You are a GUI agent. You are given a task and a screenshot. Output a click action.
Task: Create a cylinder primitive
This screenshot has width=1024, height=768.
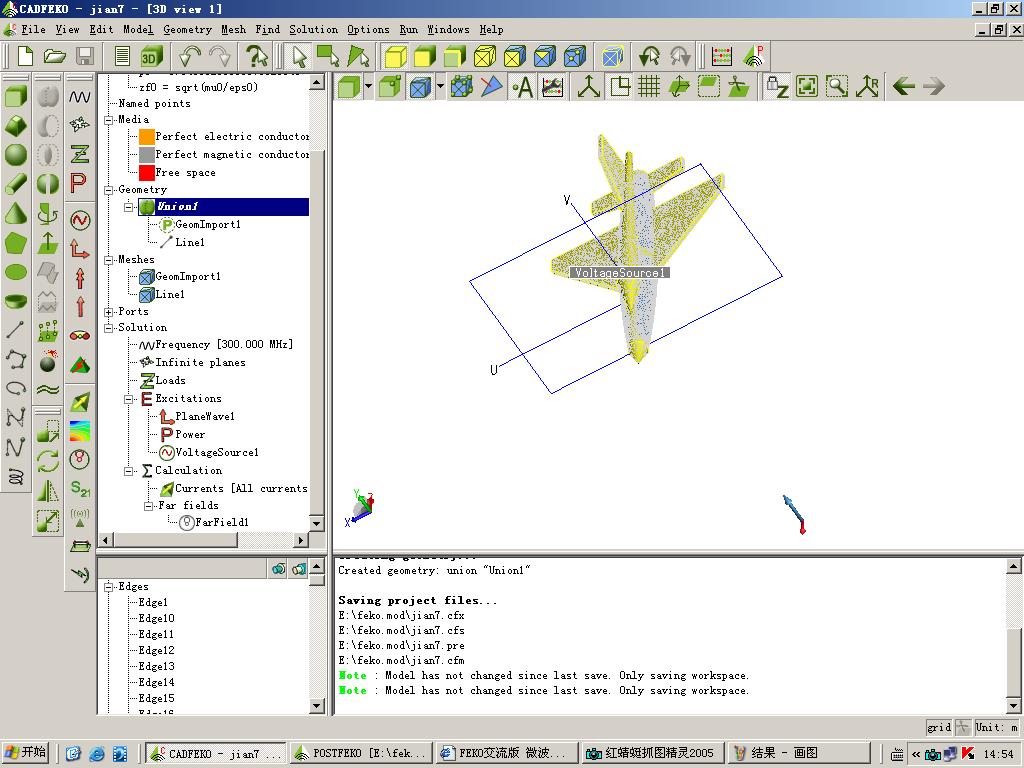[x=16, y=184]
